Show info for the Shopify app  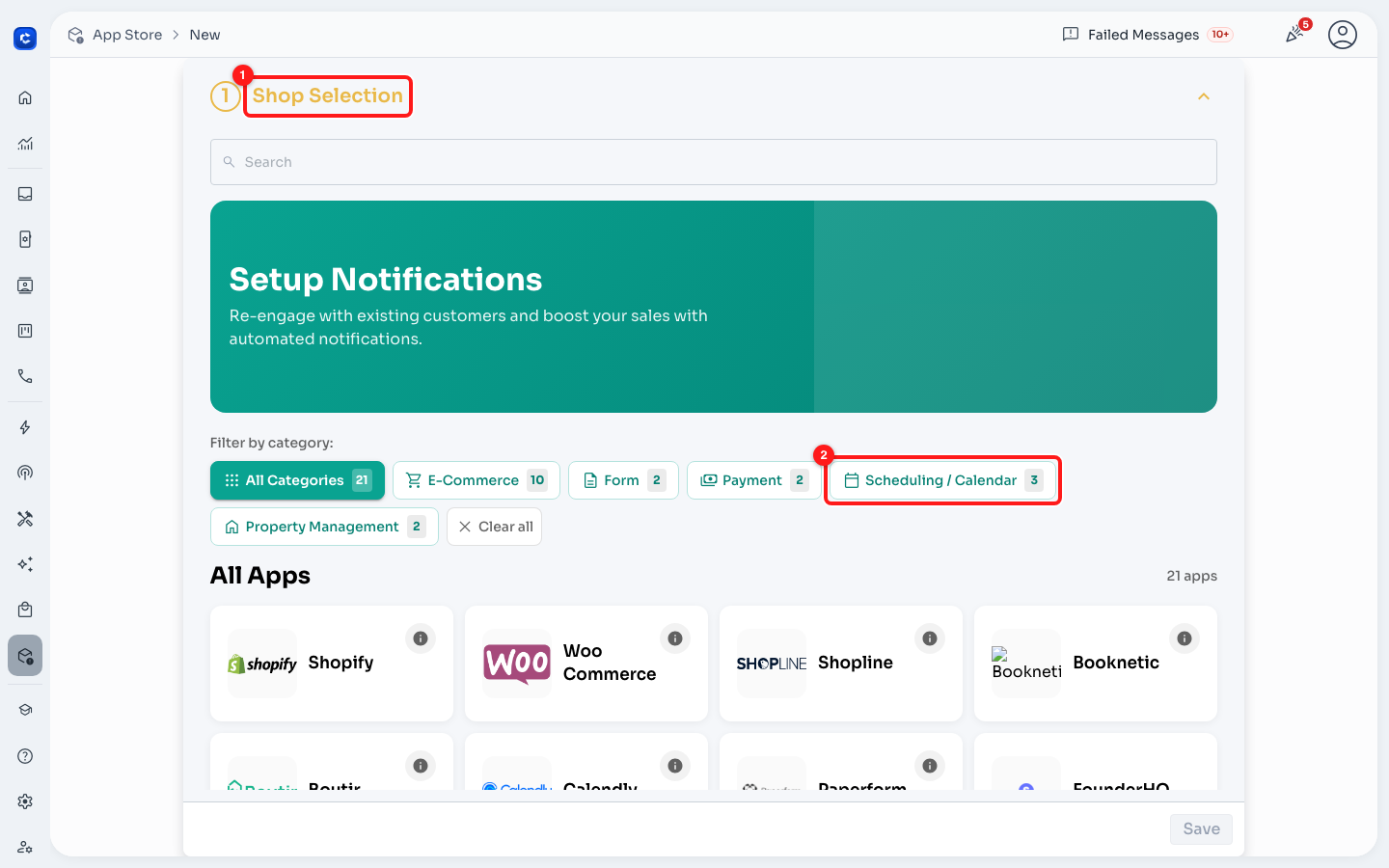tap(421, 638)
